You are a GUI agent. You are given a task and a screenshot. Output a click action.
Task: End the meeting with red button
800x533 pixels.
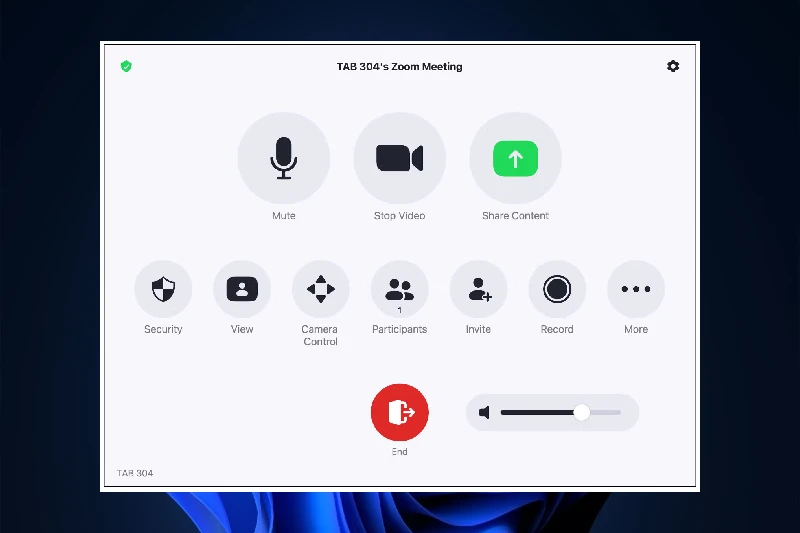click(399, 412)
